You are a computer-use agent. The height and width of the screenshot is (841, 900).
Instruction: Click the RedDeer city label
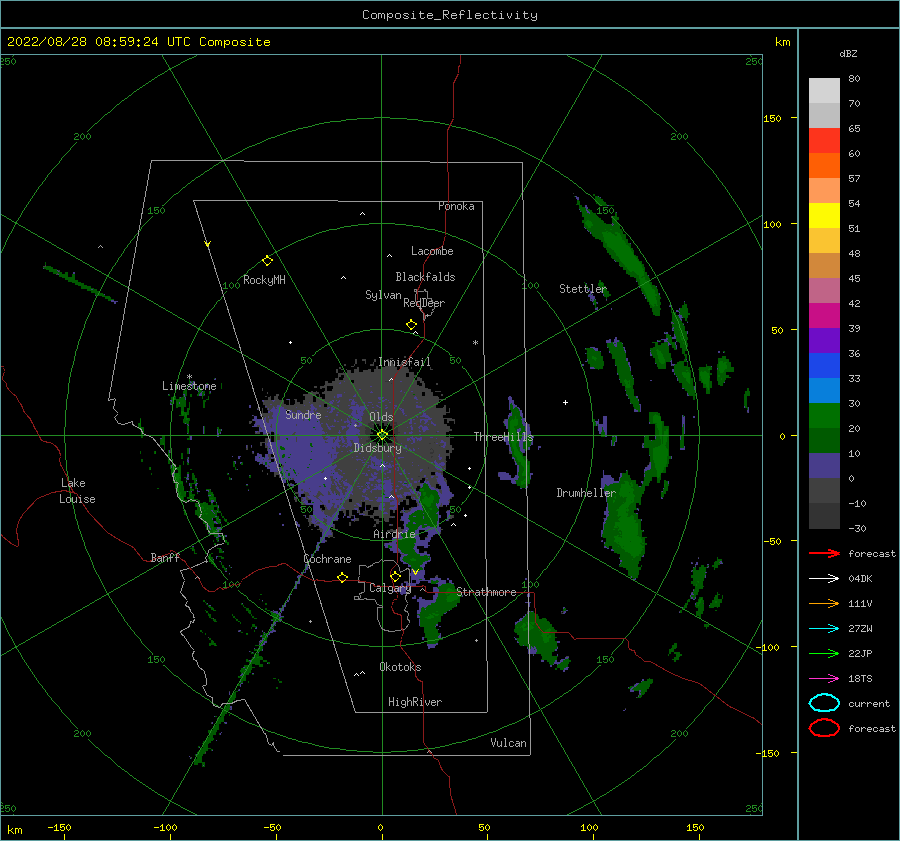(424, 303)
